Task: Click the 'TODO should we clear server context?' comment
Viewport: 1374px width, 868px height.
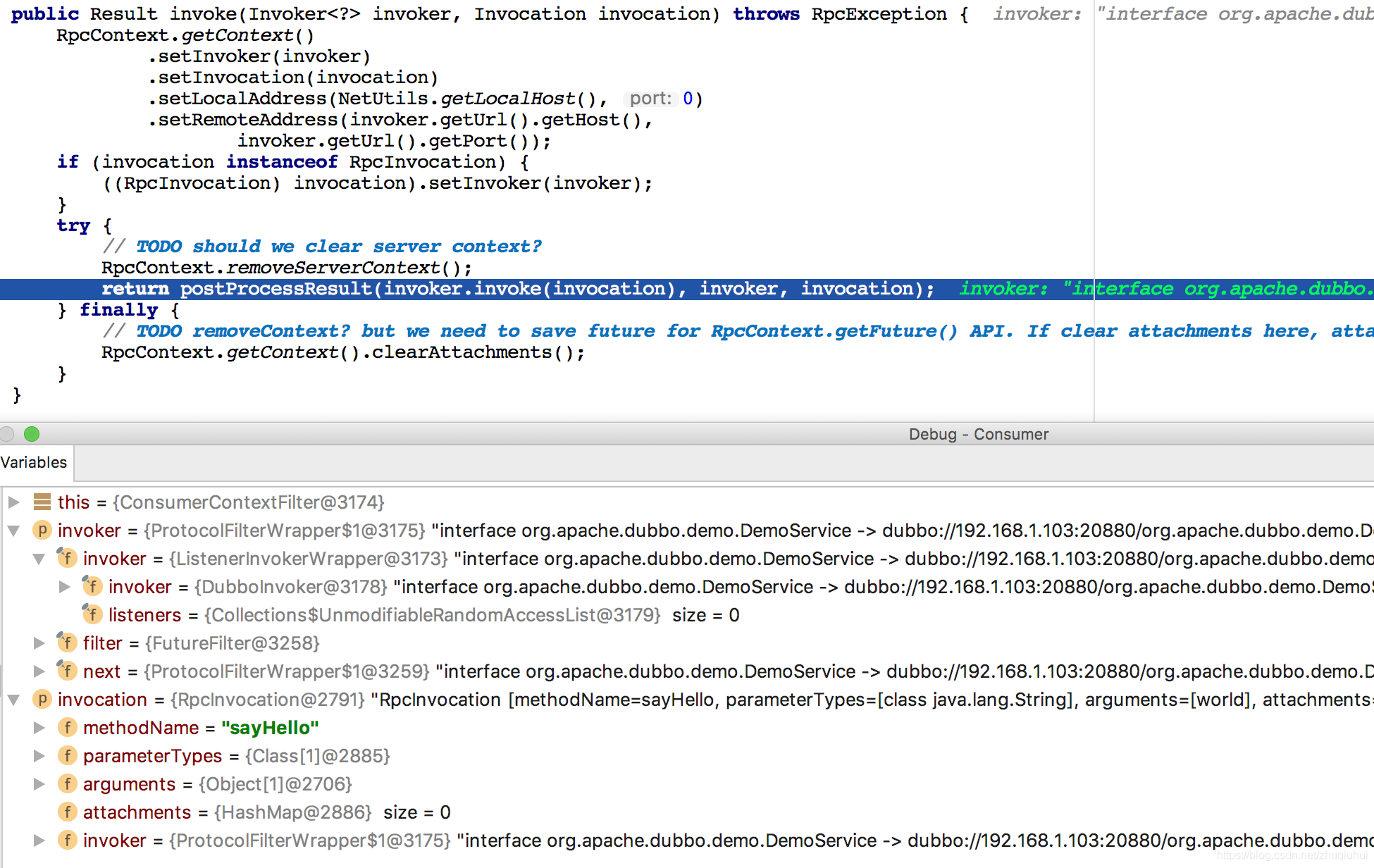Action: point(322,247)
